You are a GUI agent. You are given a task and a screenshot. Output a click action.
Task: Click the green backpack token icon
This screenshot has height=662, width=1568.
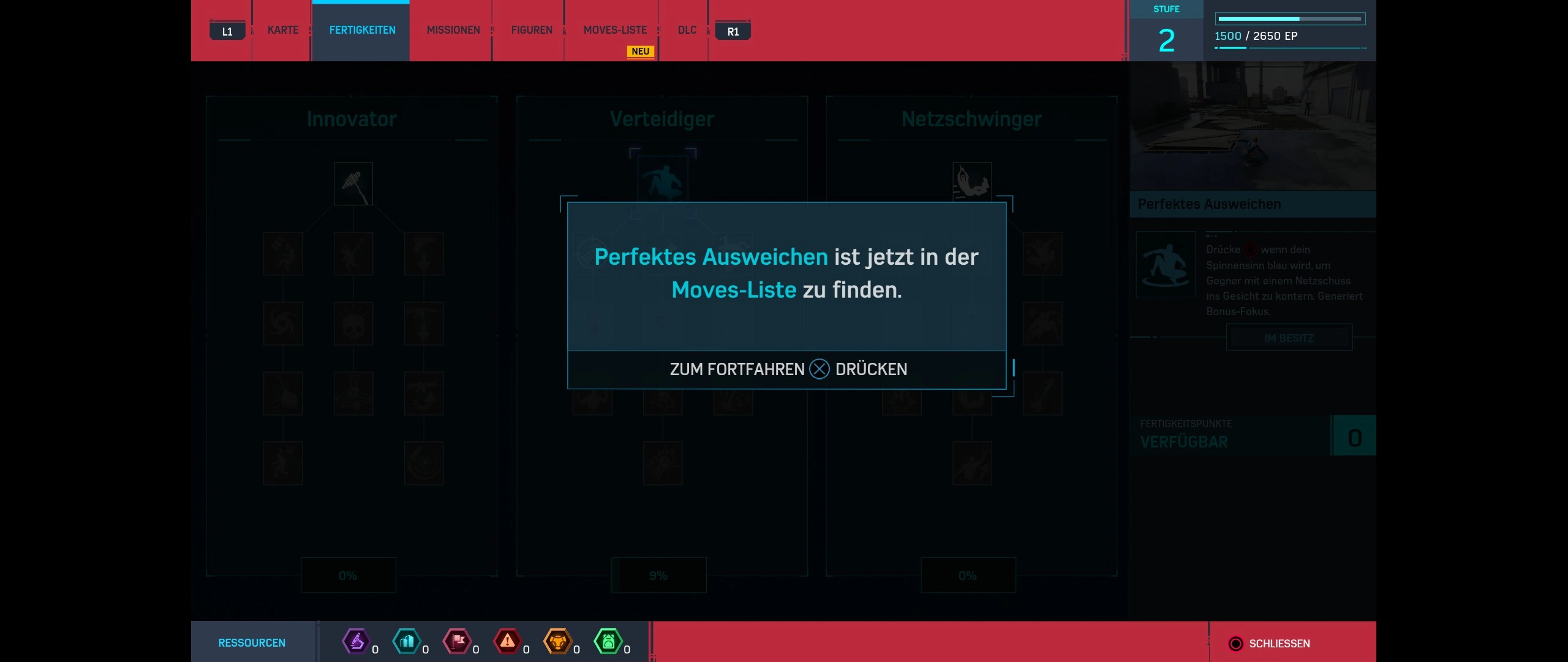coord(608,642)
